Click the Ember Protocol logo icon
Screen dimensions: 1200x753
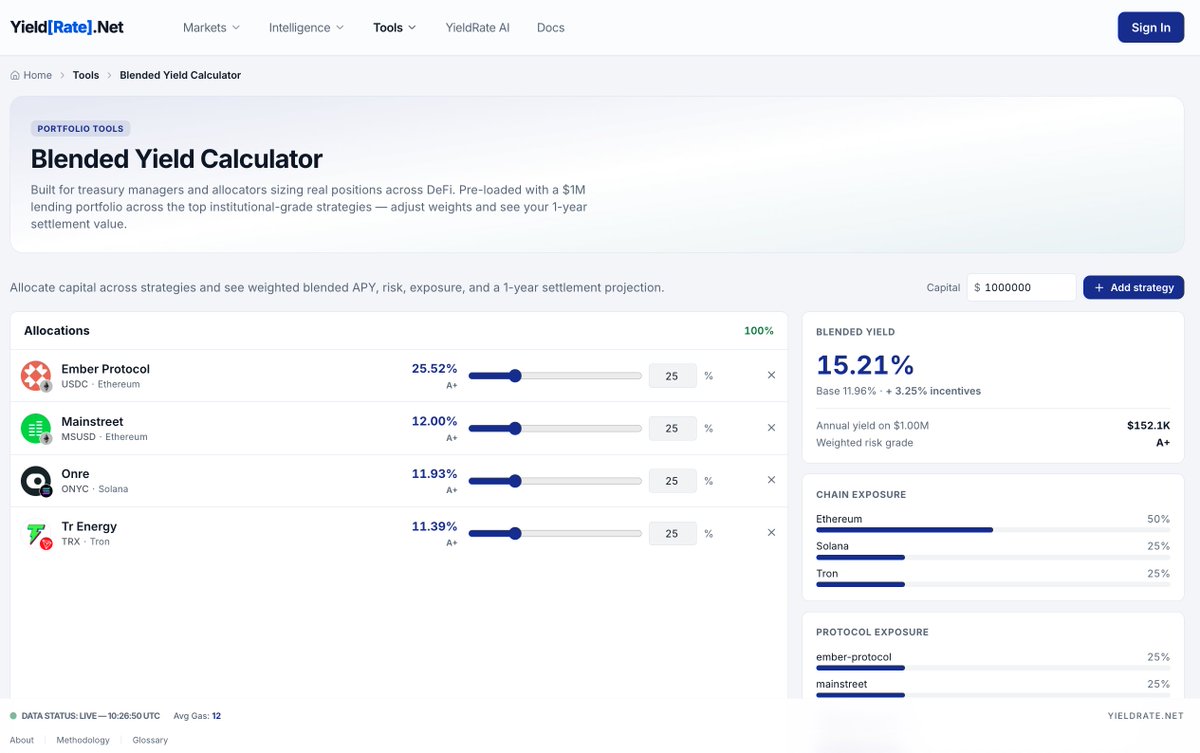[x=36, y=376]
